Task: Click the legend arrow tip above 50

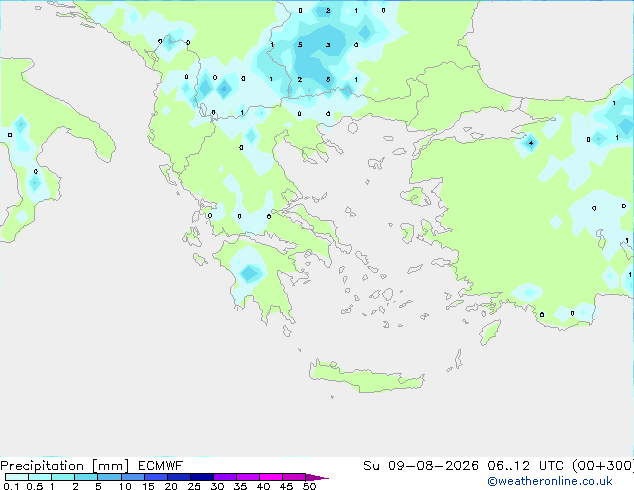Action: click(x=317, y=477)
